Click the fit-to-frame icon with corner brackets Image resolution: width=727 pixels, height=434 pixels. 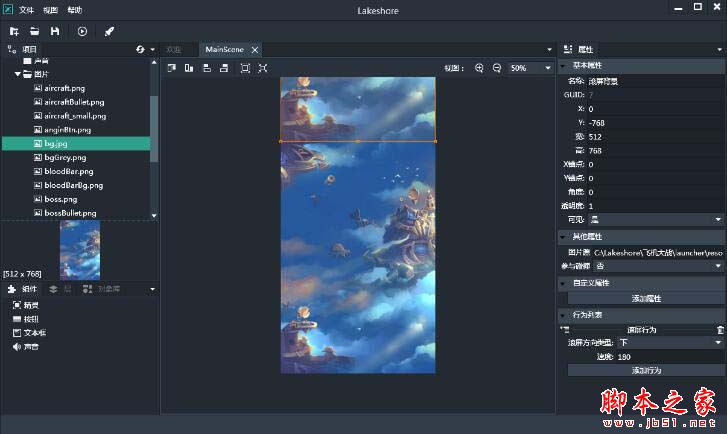245,68
